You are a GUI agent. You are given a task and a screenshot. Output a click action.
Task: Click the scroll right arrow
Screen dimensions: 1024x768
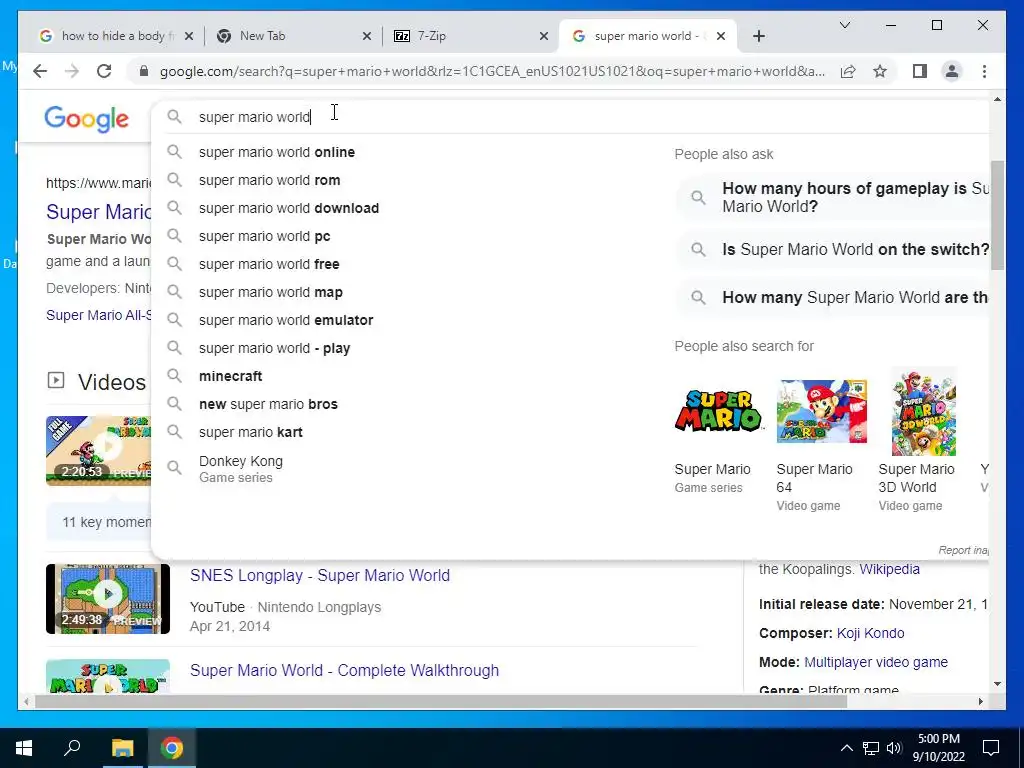click(x=980, y=702)
